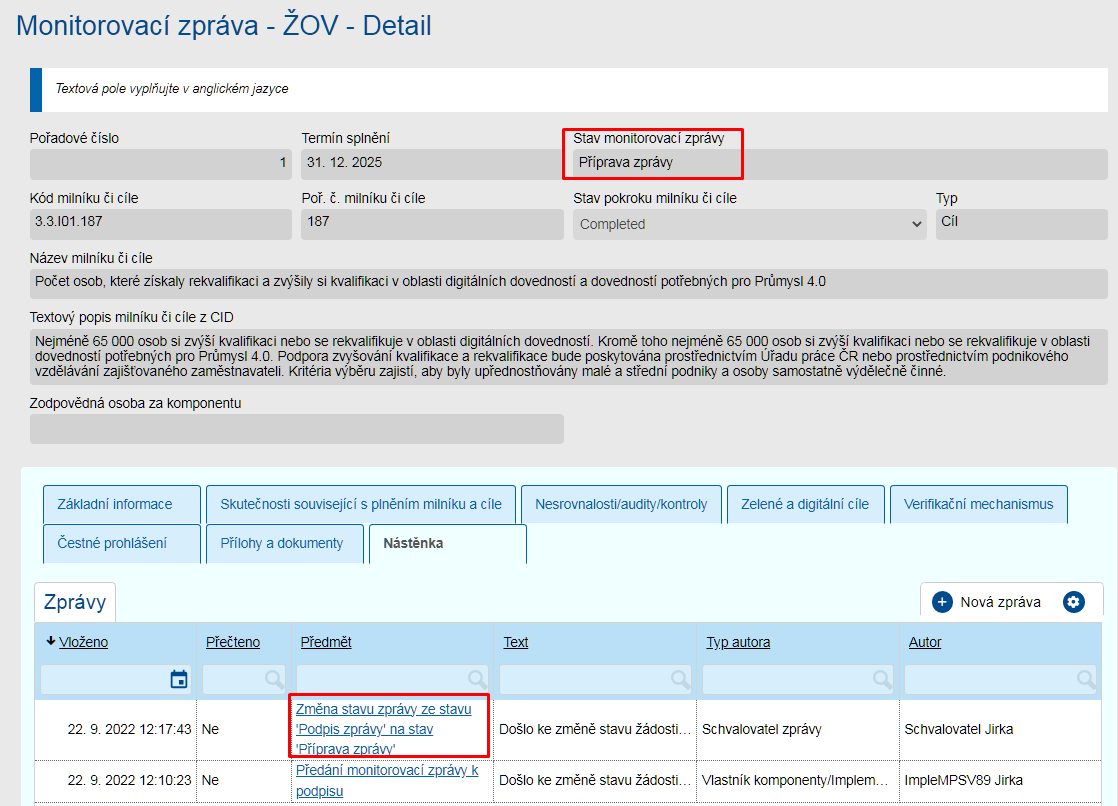The width and height of the screenshot is (1118, 806).
Task: Sort table by Autor column header
Action: tap(924, 642)
